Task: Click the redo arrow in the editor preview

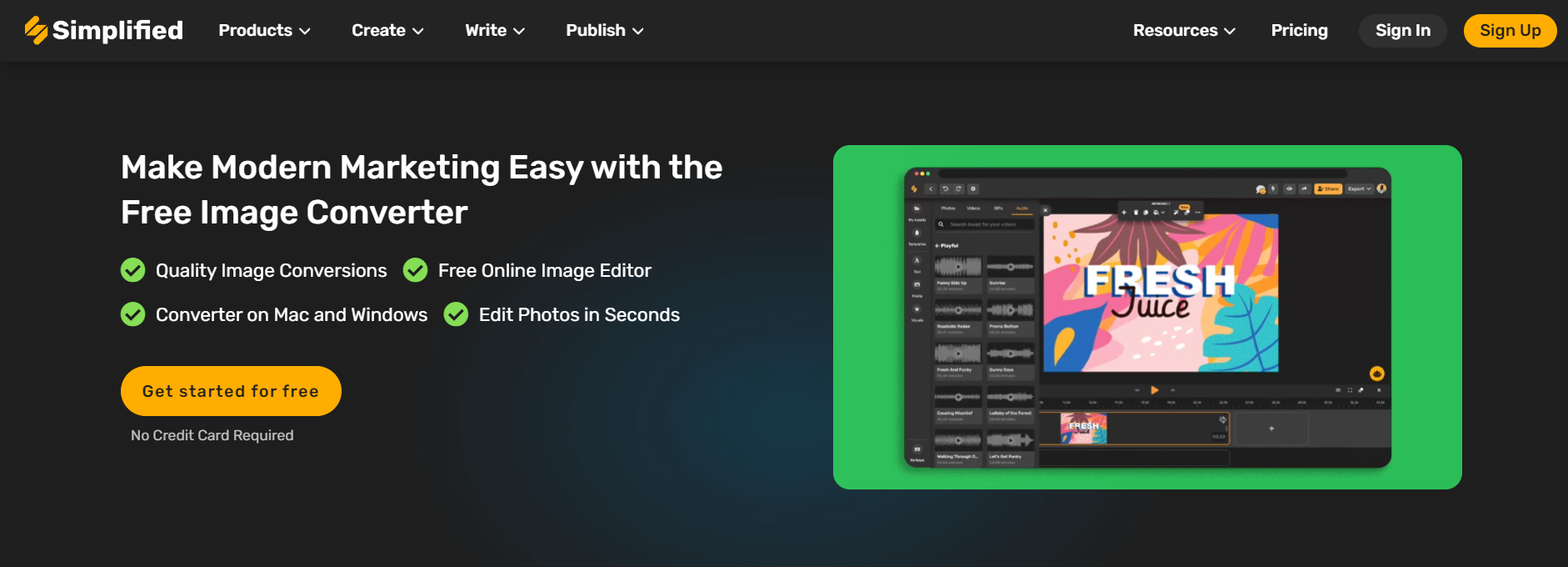Action: [959, 189]
